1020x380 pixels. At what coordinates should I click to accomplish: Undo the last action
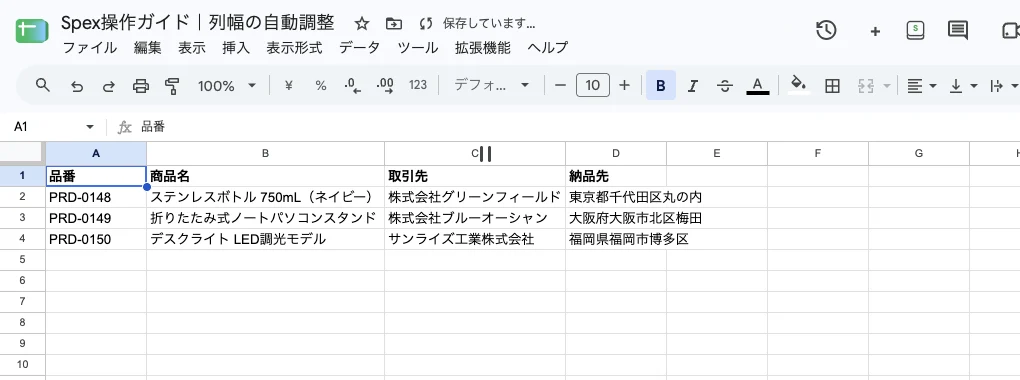(x=77, y=86)
